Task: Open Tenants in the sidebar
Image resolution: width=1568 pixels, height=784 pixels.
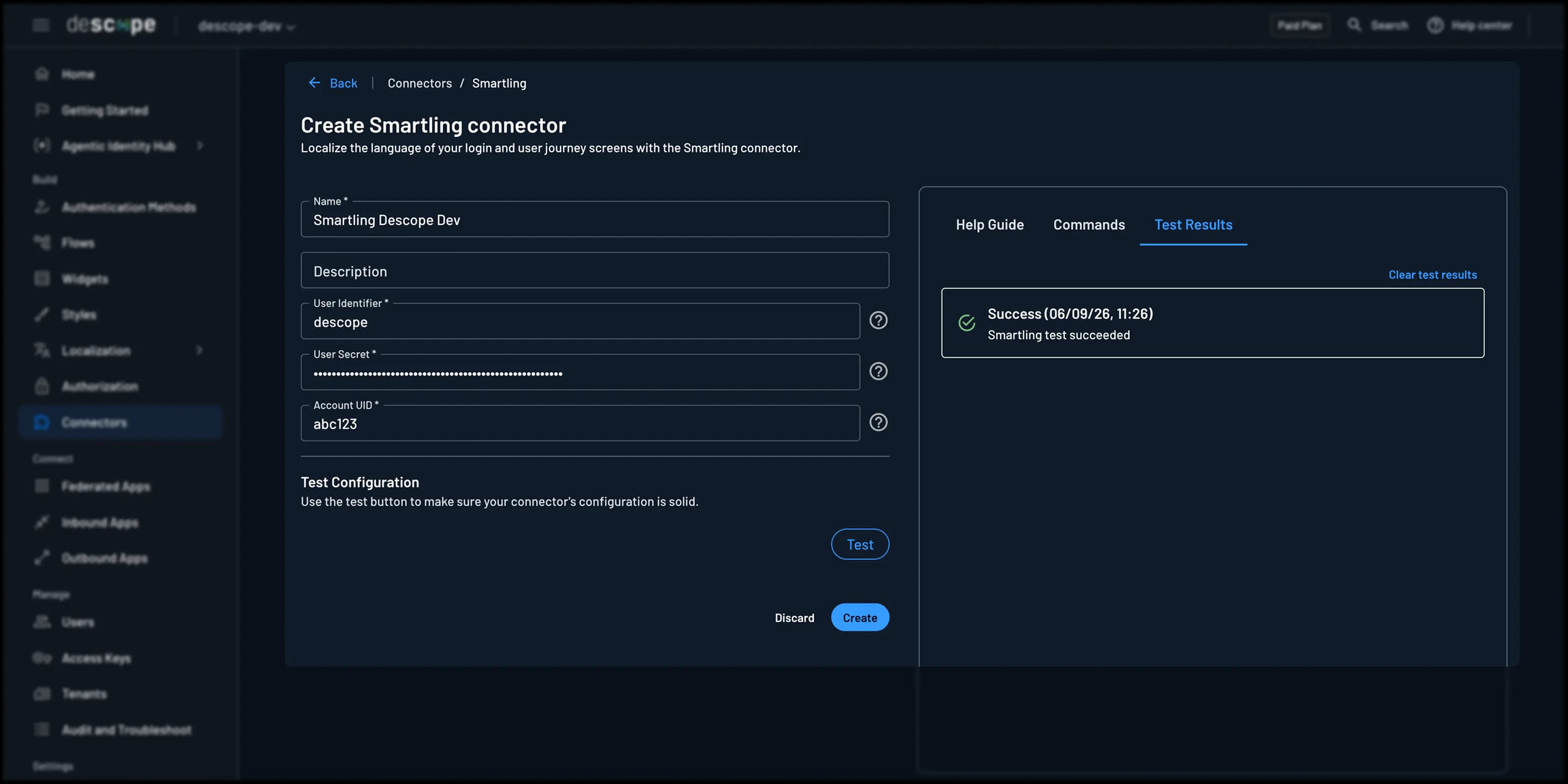Action: pyautogui.click(x=120, y=694)
